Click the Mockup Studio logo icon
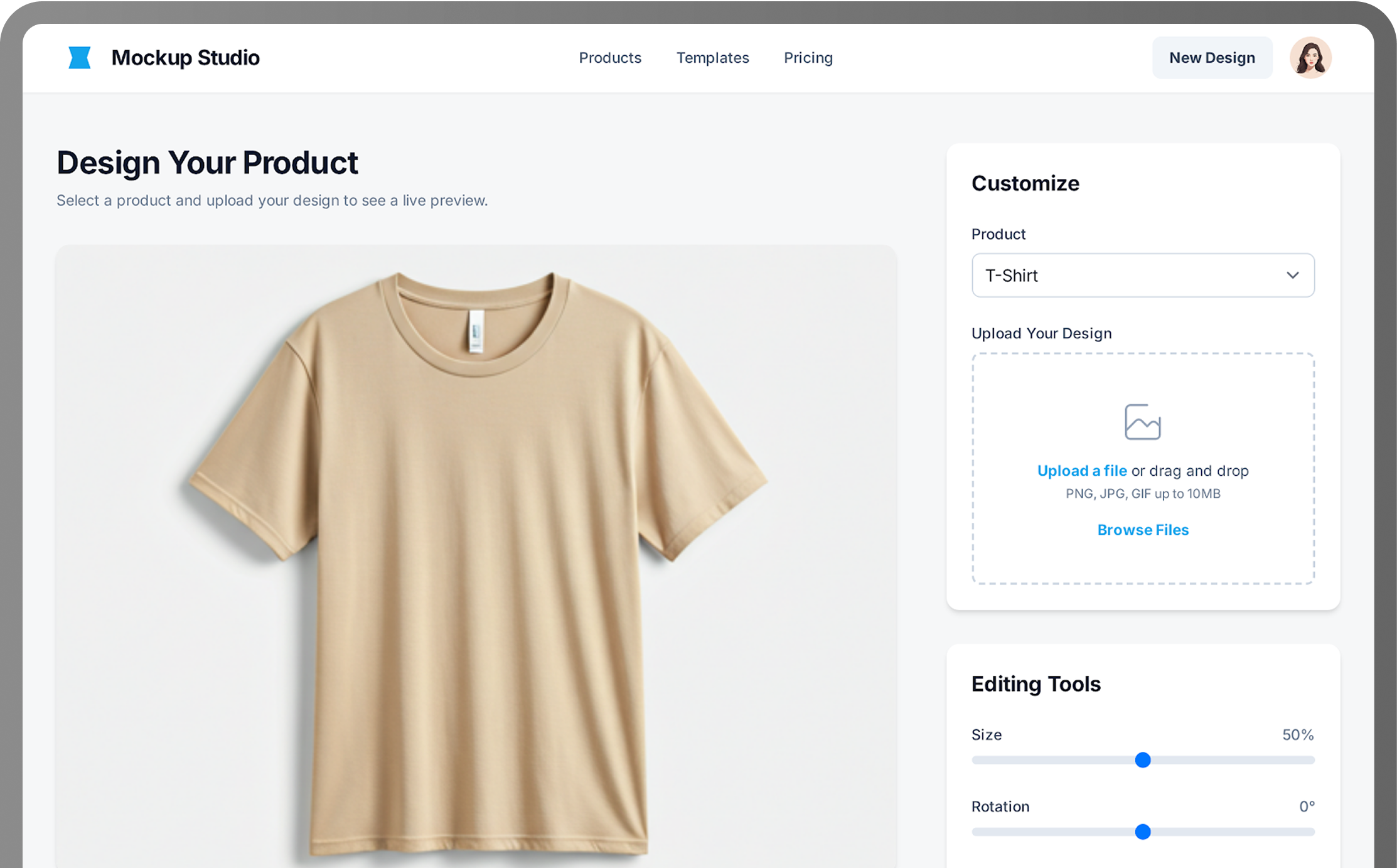The height and width of the screenshot is (868, 1397). pos(80,58)
